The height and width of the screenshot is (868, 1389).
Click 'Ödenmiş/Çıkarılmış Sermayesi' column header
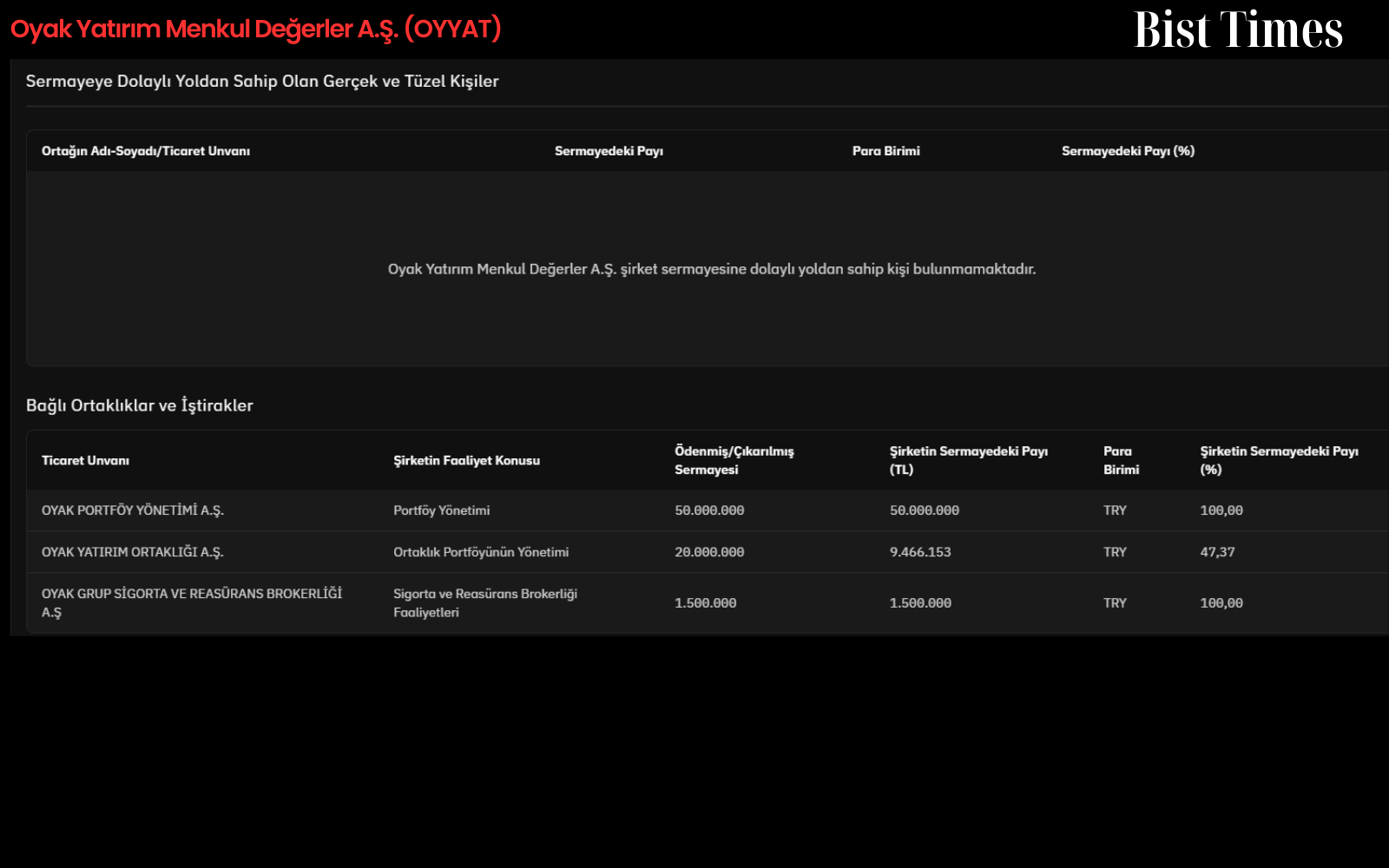[734, 460]
